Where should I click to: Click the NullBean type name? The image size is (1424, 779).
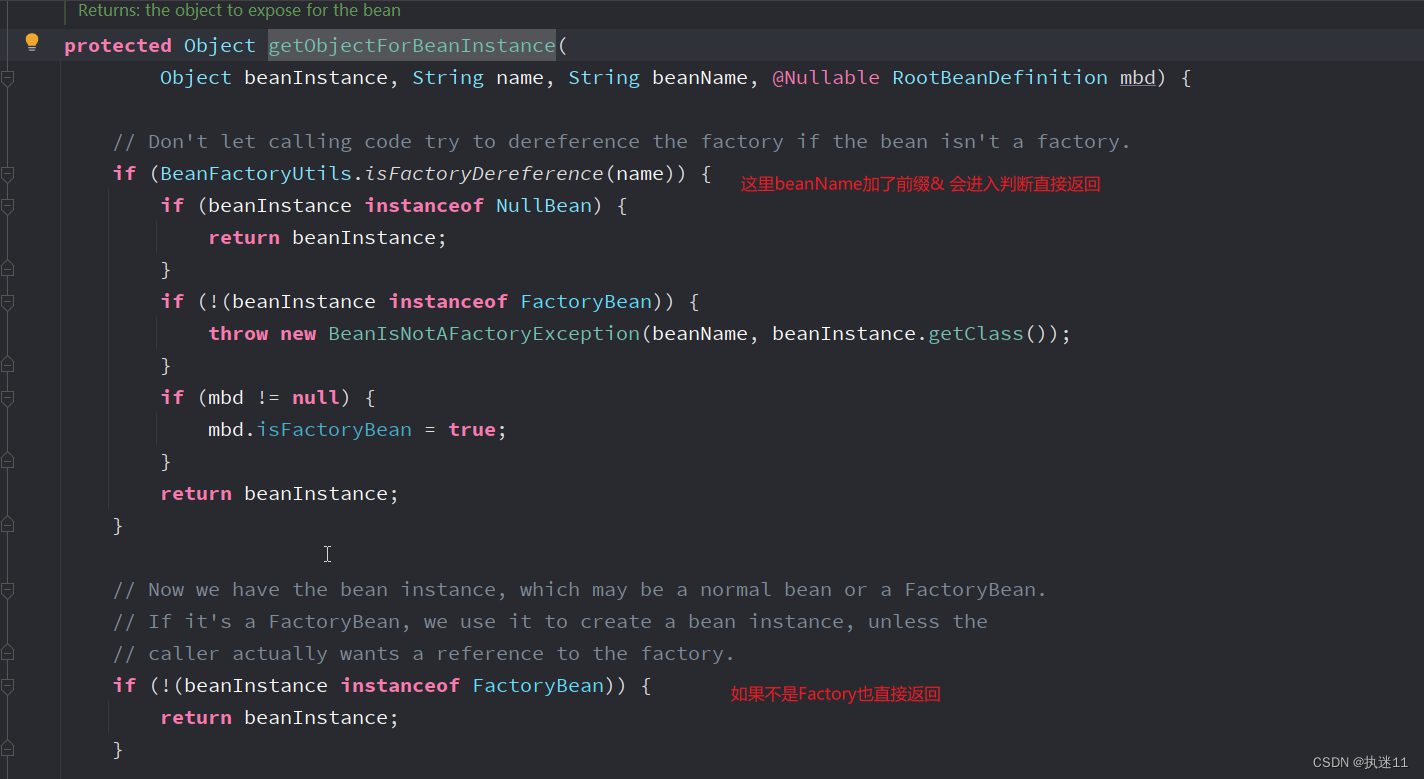(x=544, y=206)
